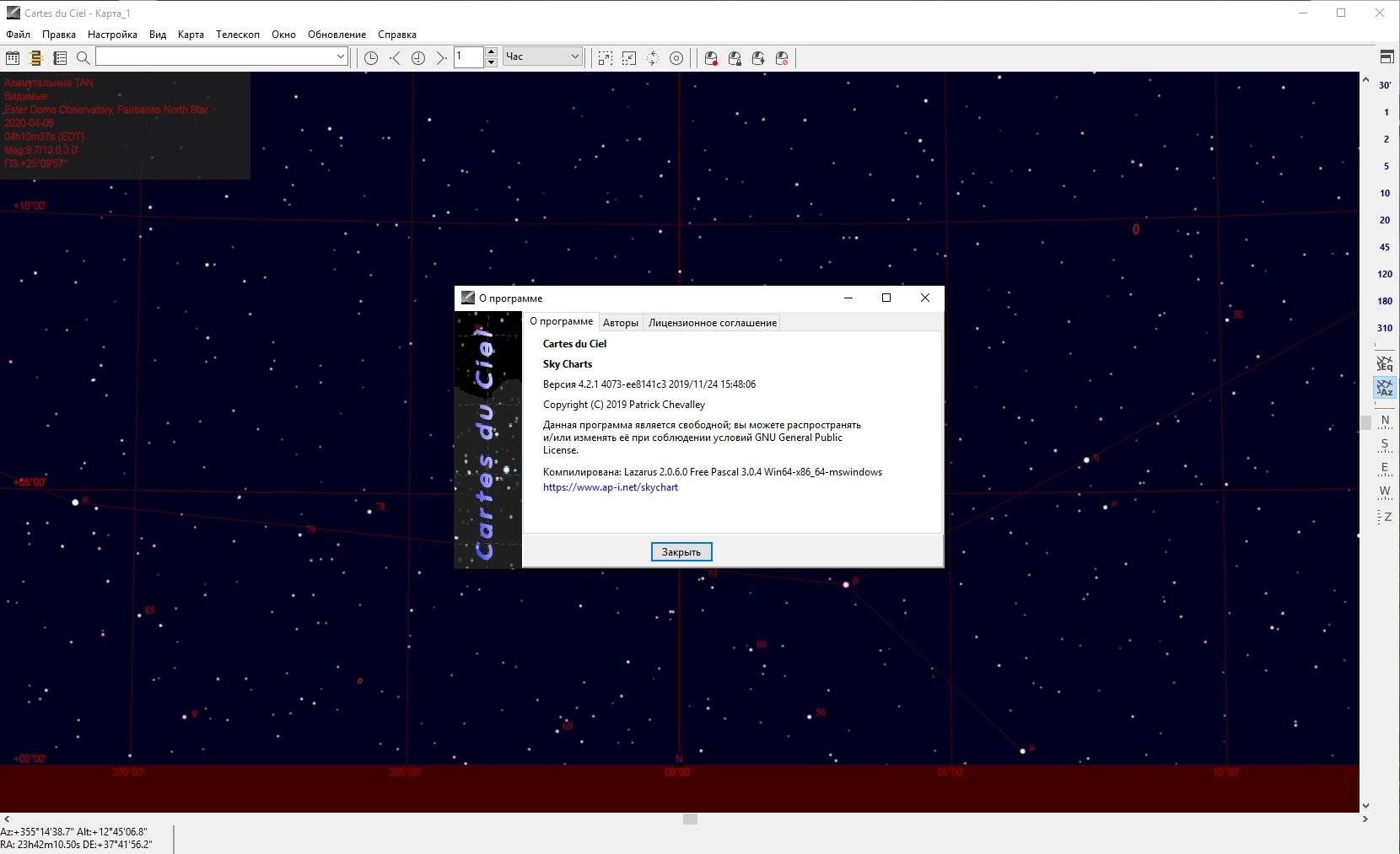Image resolution: width=1400 pixels, height=854 pixels.
Task: Step time forward with right arrow
Action: click(x=441, y=58)
